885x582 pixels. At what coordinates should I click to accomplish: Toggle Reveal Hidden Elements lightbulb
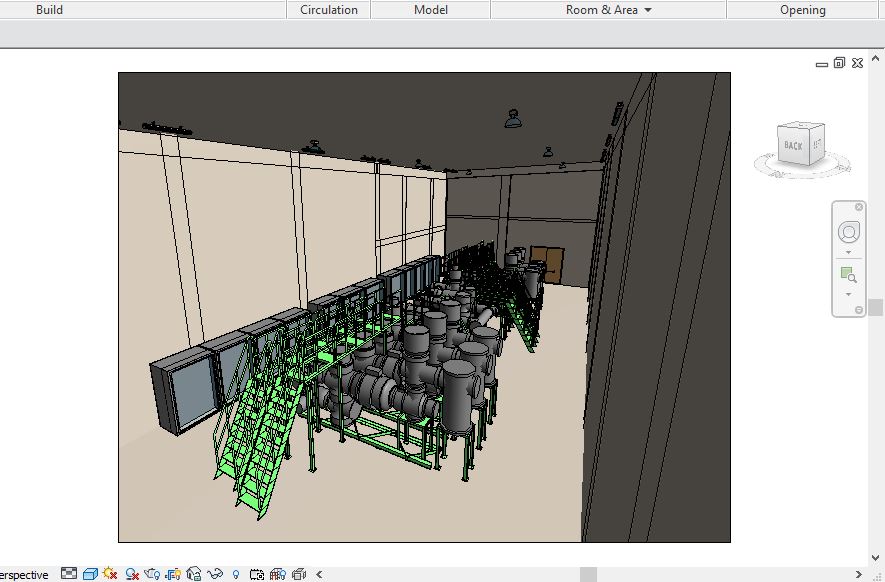coord(236,574)
